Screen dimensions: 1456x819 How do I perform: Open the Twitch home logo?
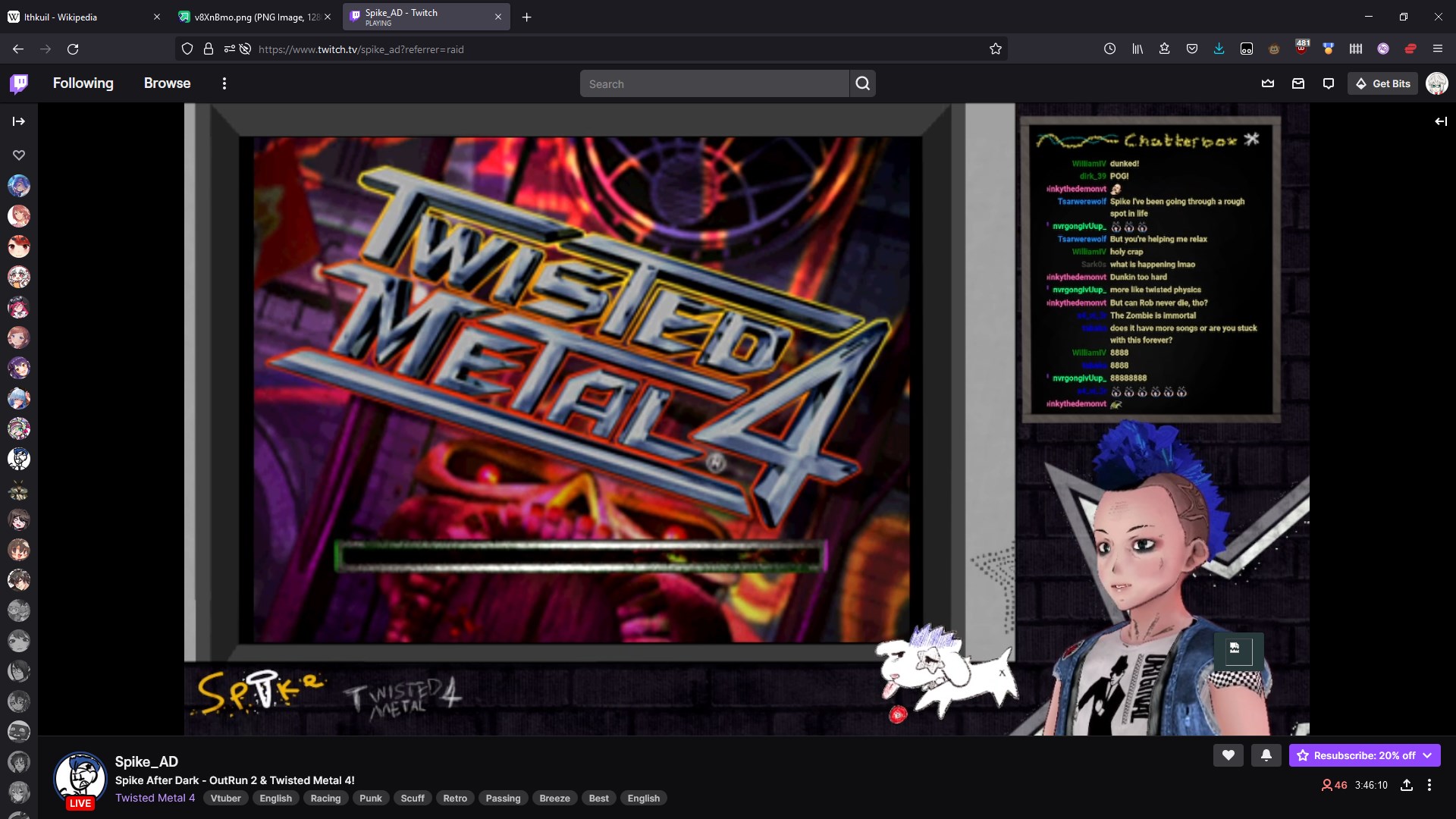click(x=19, y=83)
